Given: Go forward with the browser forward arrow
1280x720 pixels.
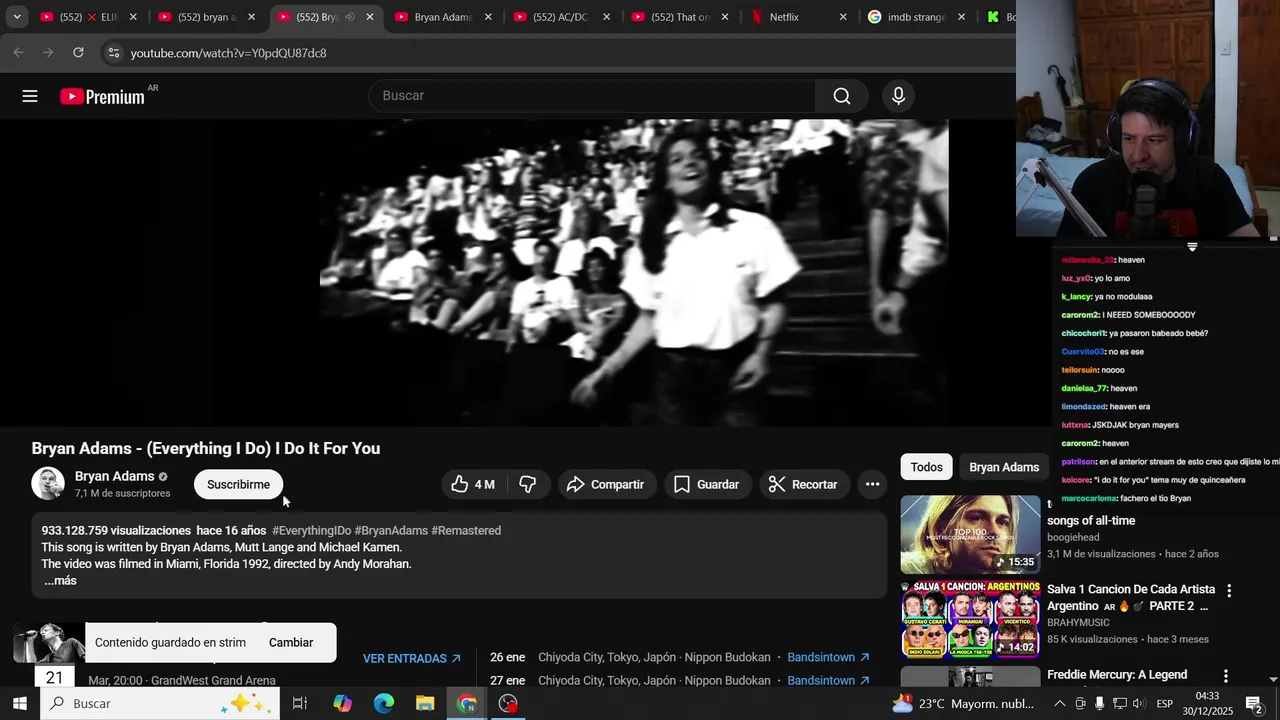Looking at the screenshot, I should pos(48,52).
